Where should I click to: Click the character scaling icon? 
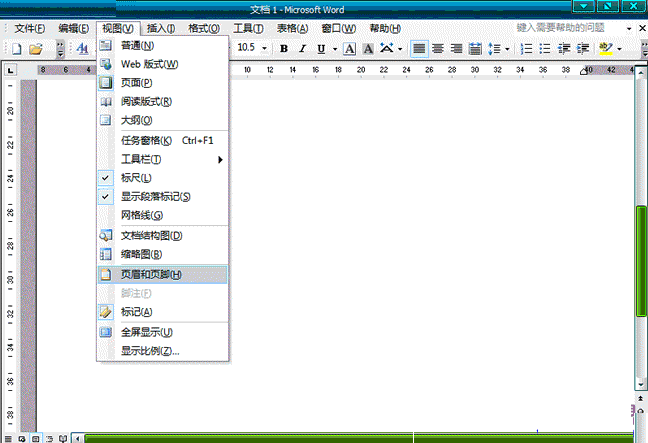click(387, 49)
